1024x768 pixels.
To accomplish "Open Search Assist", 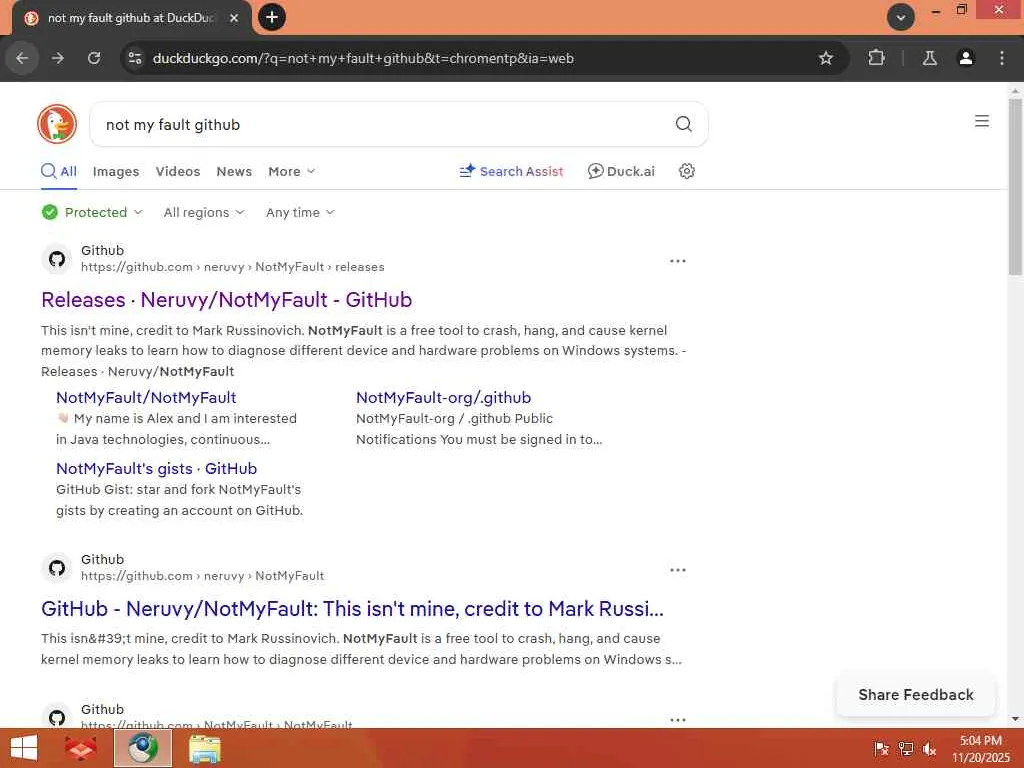I will 511,171.
